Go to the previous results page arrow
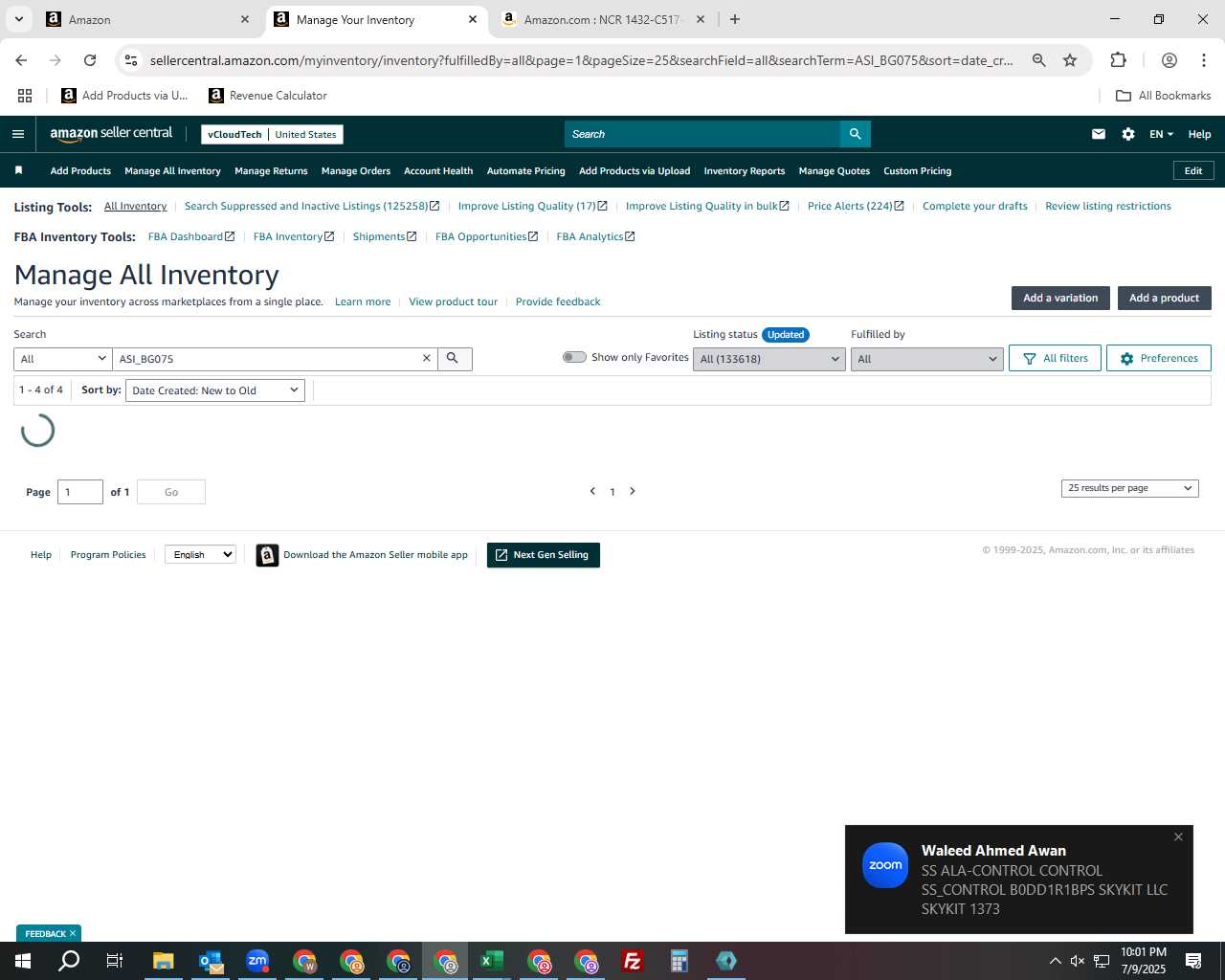The width and height of the screenshot is (1225, 980). pos(592,491)
